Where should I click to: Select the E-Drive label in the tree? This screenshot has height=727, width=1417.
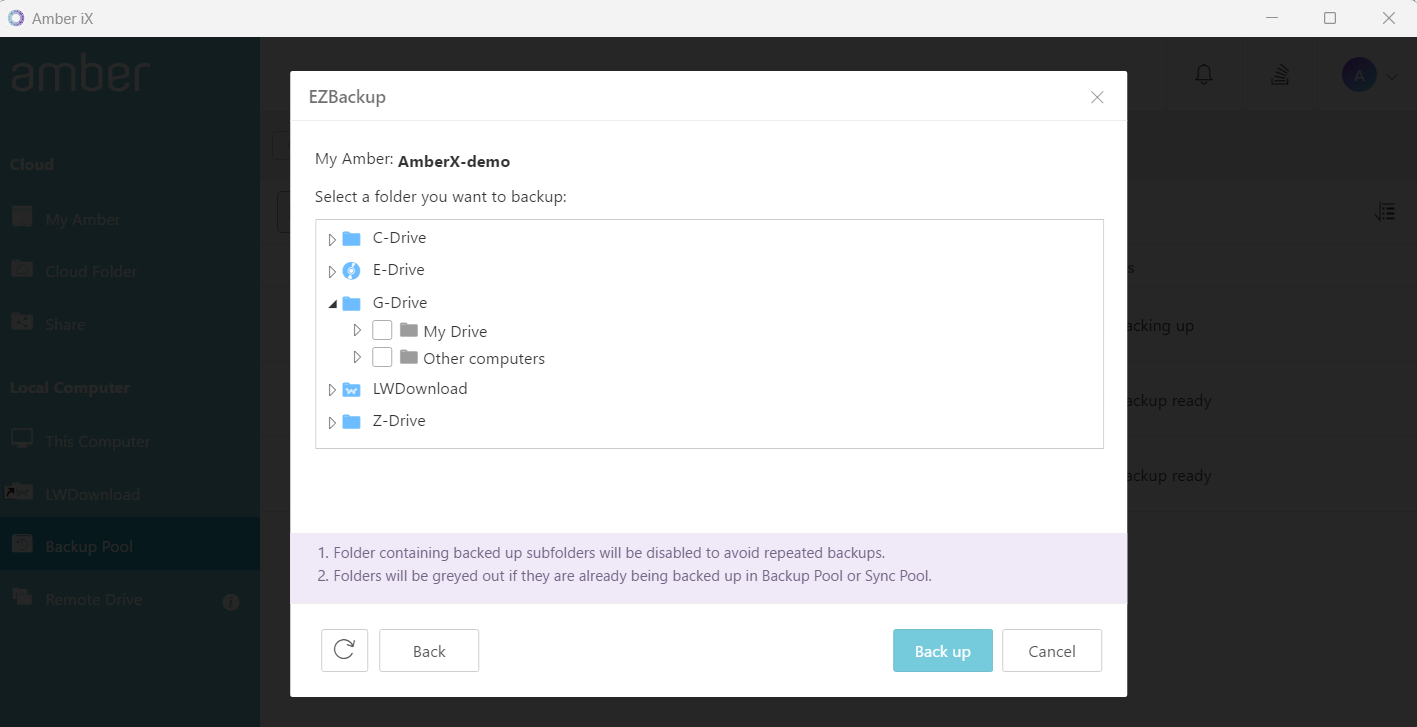click(x=399, y=270)
